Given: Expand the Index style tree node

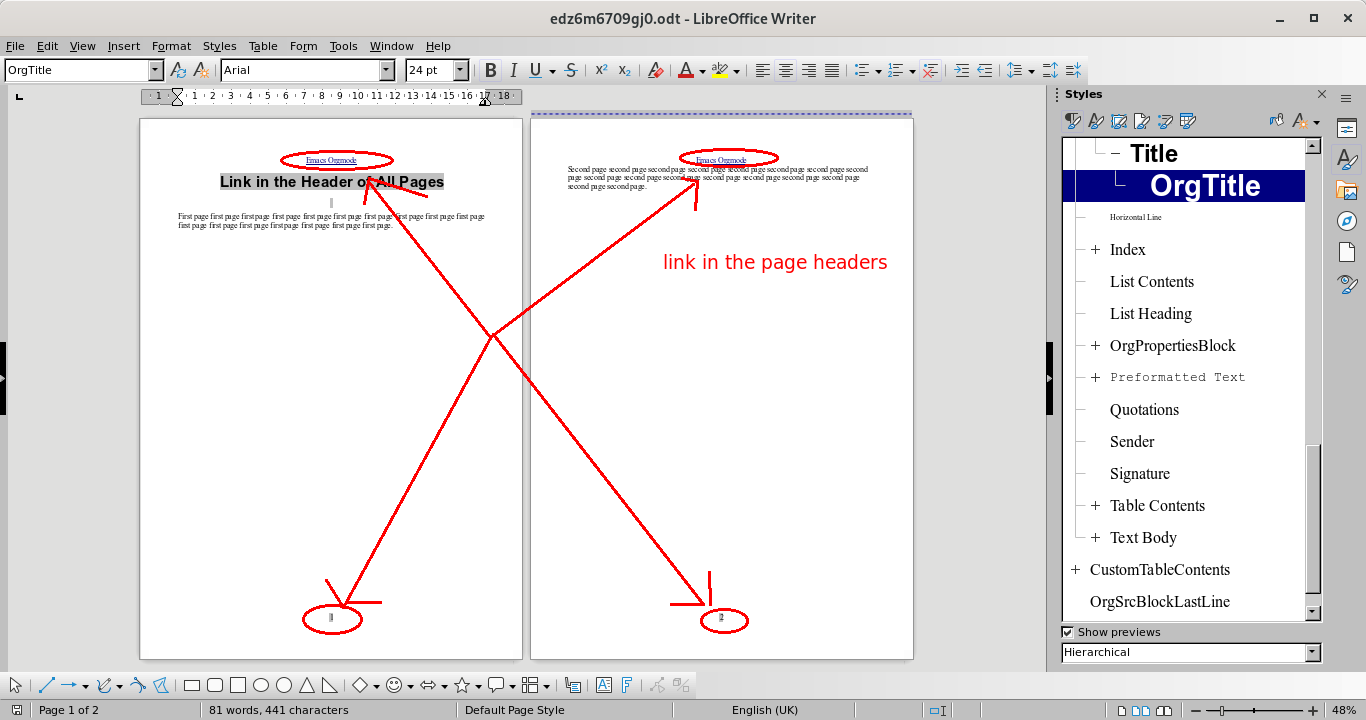Looking at the screenshot, I should click(1095, 250).
